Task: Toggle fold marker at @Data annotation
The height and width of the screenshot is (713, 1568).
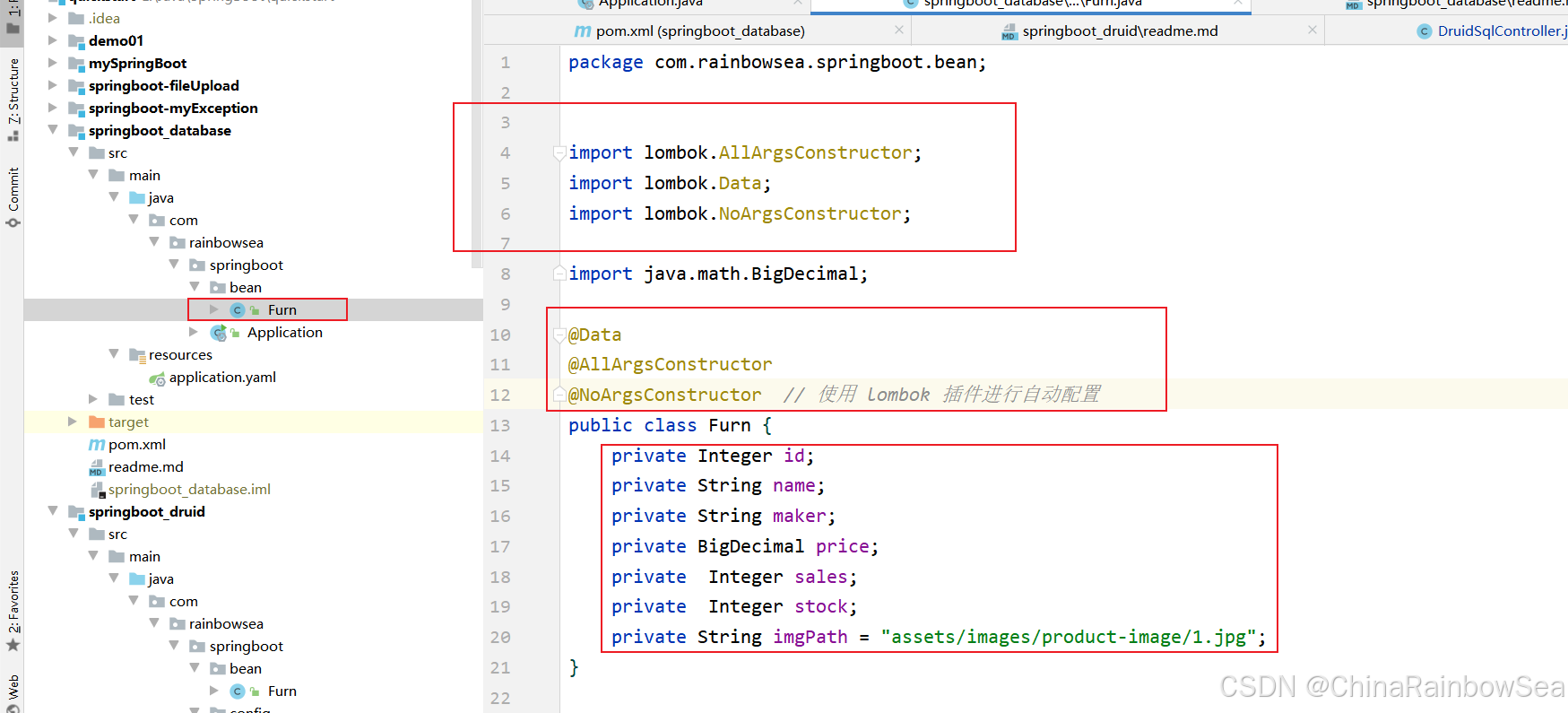Action: click(559, 335)
